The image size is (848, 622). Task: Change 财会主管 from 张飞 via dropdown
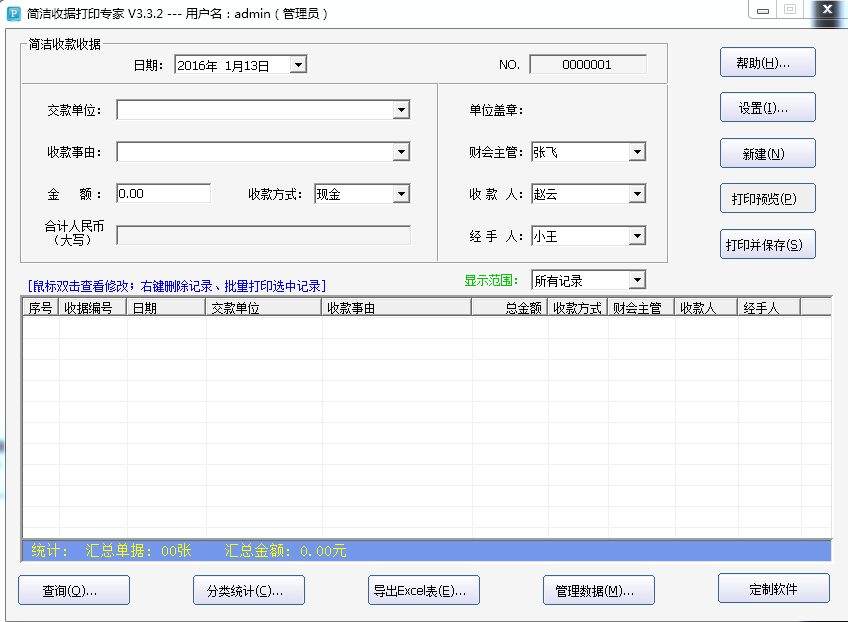pos(636,152)
